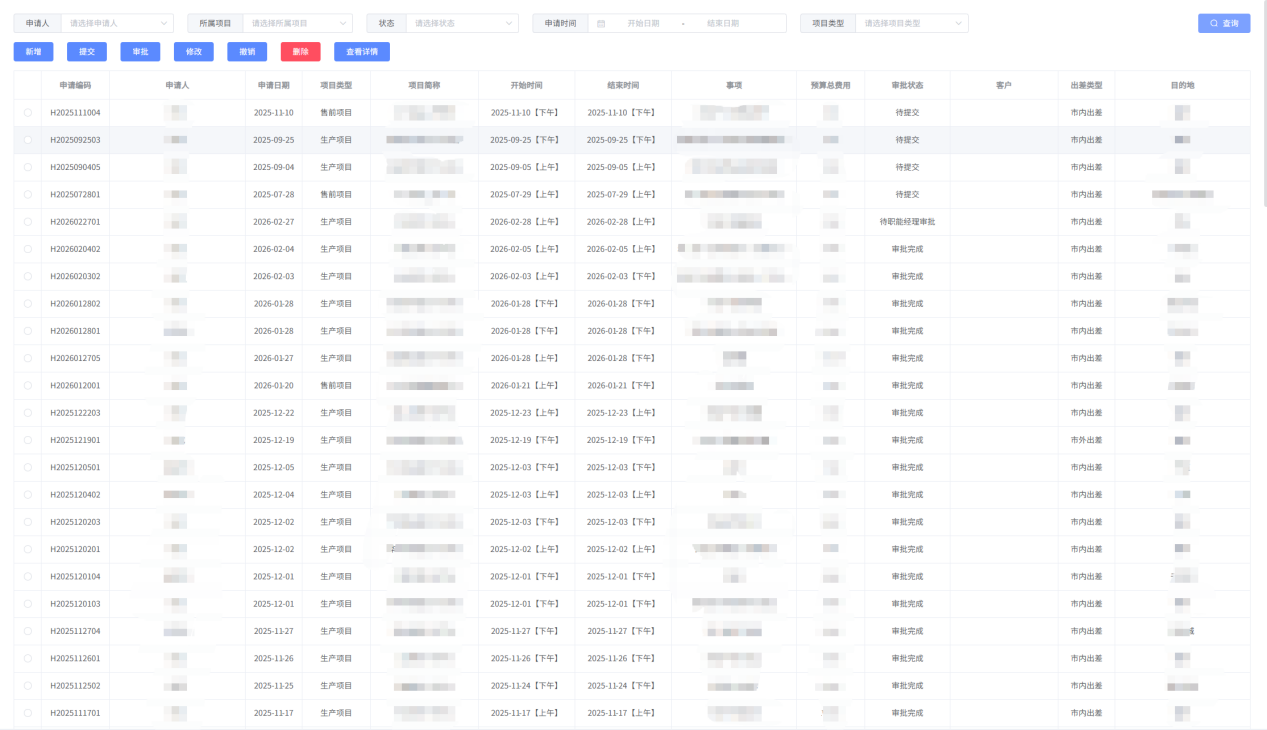Click the calendar icon in 申请时间 picker
This screenshot has height=730, width=1267.
point(601,23)
